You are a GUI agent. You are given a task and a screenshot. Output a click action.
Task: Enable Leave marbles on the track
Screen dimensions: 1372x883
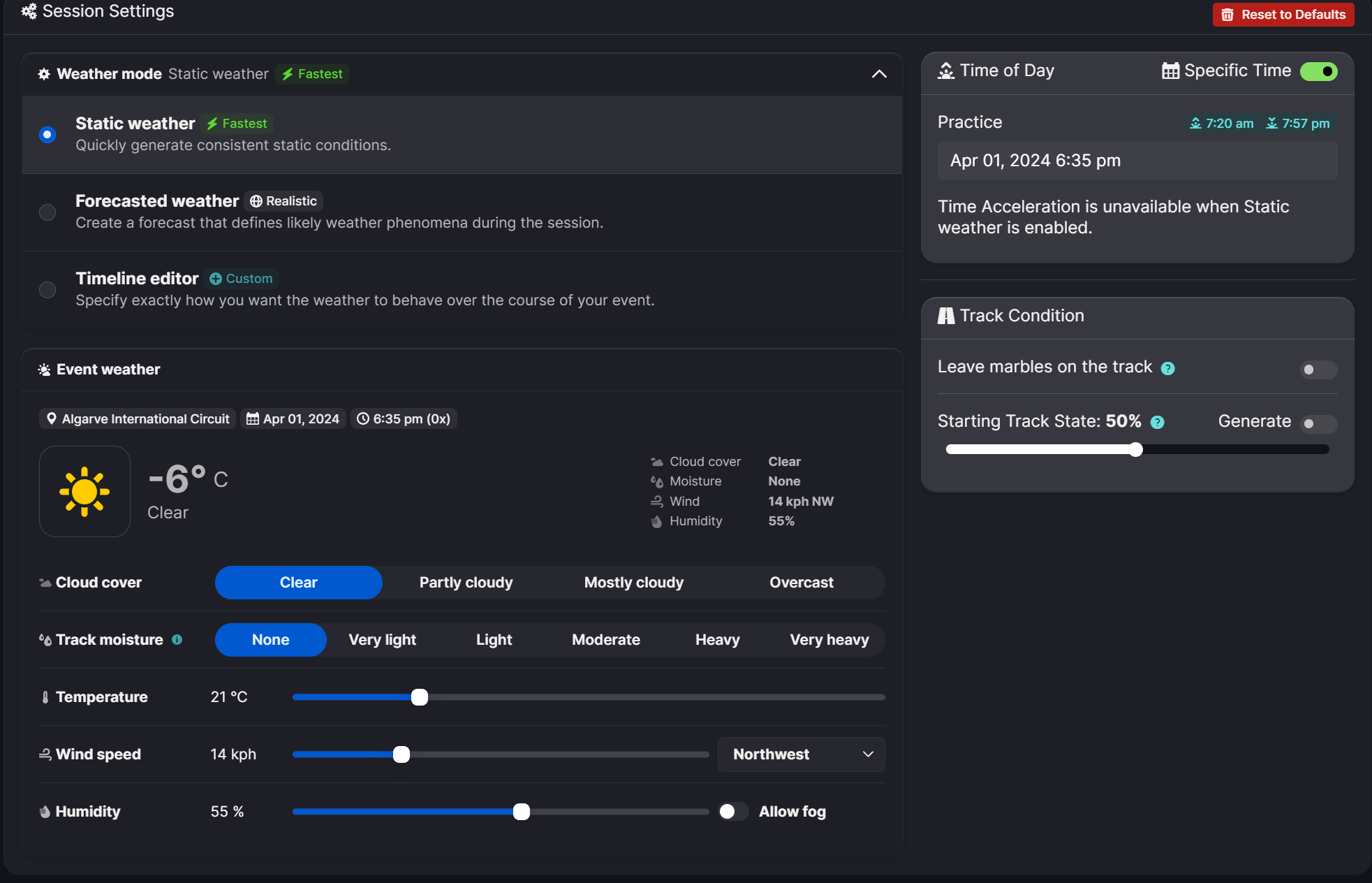click(x=1318, y=370)
